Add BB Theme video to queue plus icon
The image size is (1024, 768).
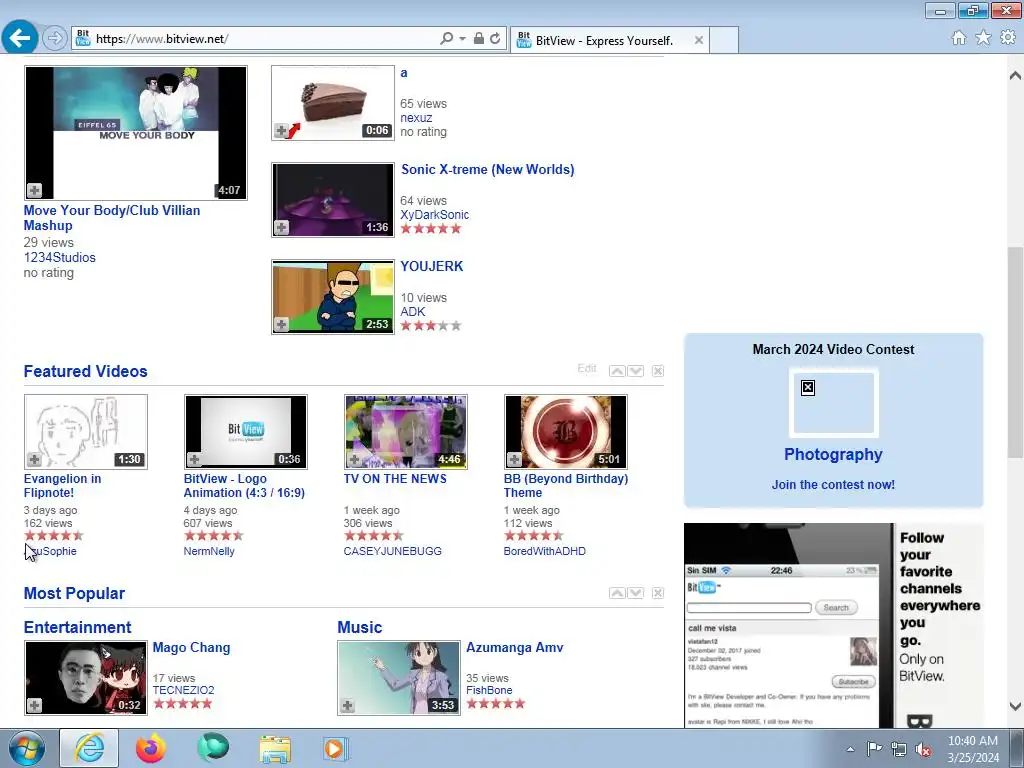pos(515,459)
